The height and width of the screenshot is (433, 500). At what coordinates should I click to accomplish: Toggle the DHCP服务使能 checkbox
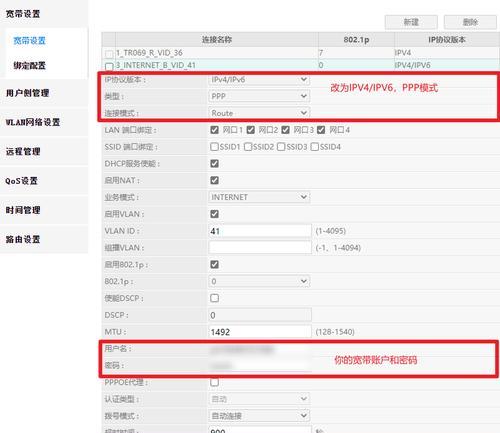click(x=215, y=164)
